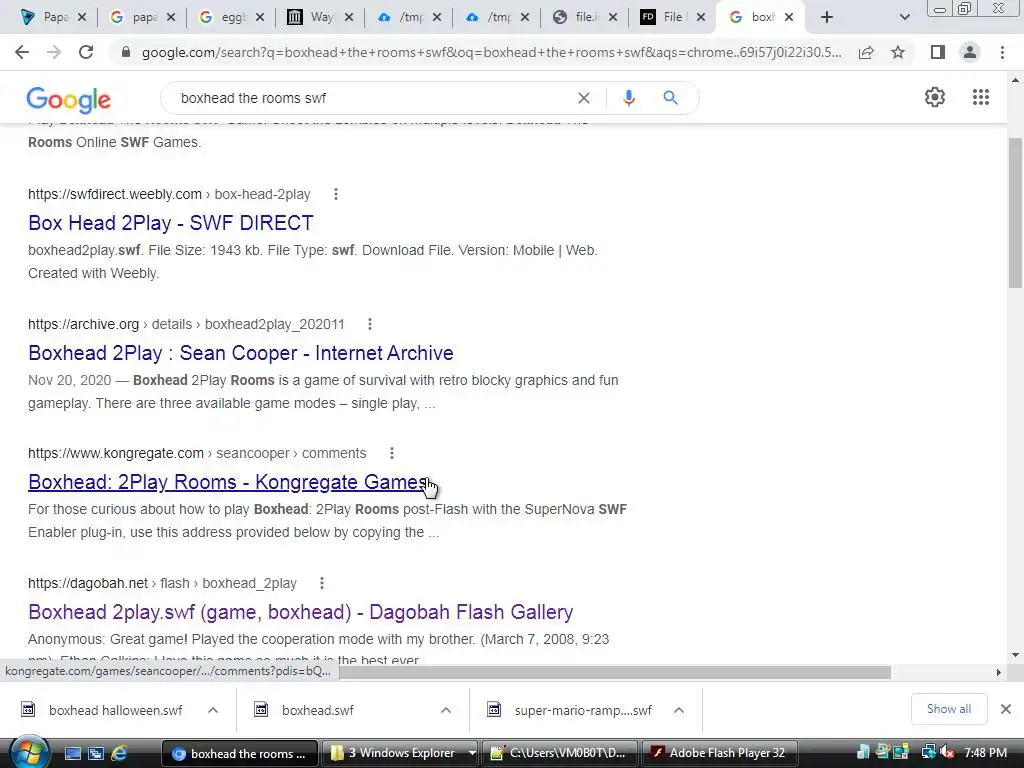Click the https://www.kongregate.com breadcrumb text

coord(116,453)
